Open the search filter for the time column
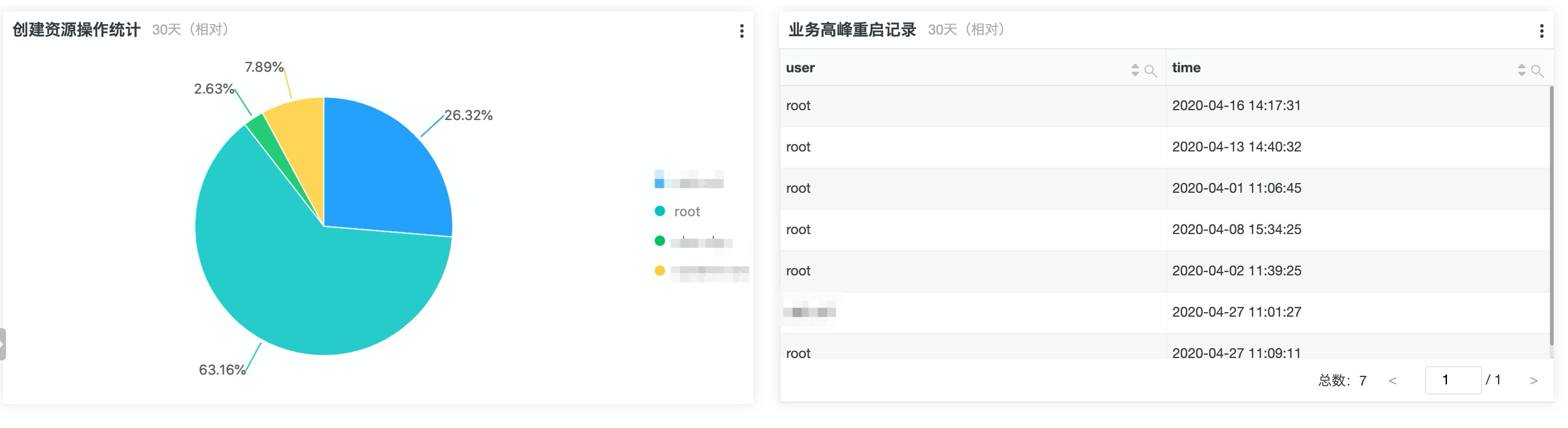The height and width of the screenshot is (428, 1568). coord(1537,71)
